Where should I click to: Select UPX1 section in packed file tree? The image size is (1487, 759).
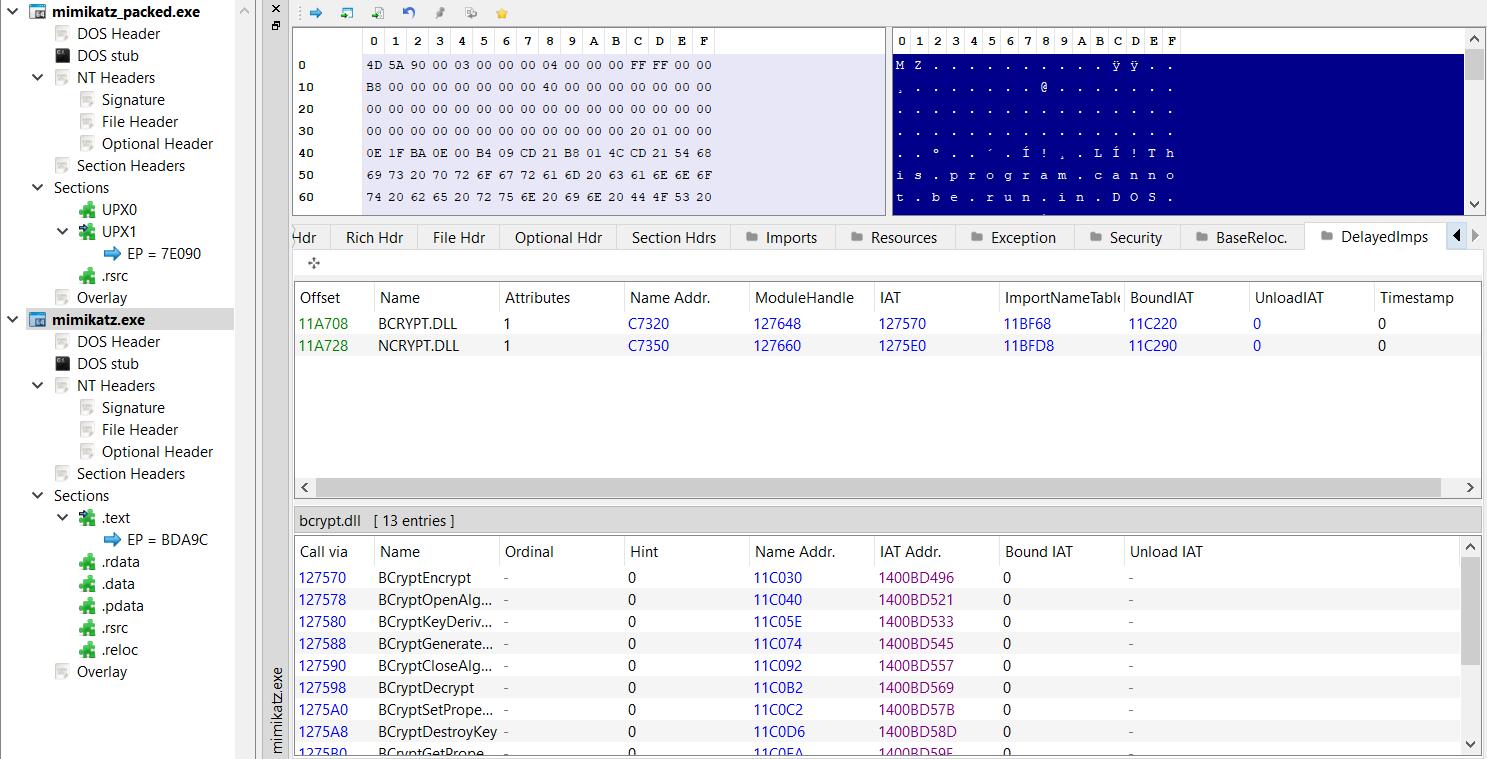107,232
